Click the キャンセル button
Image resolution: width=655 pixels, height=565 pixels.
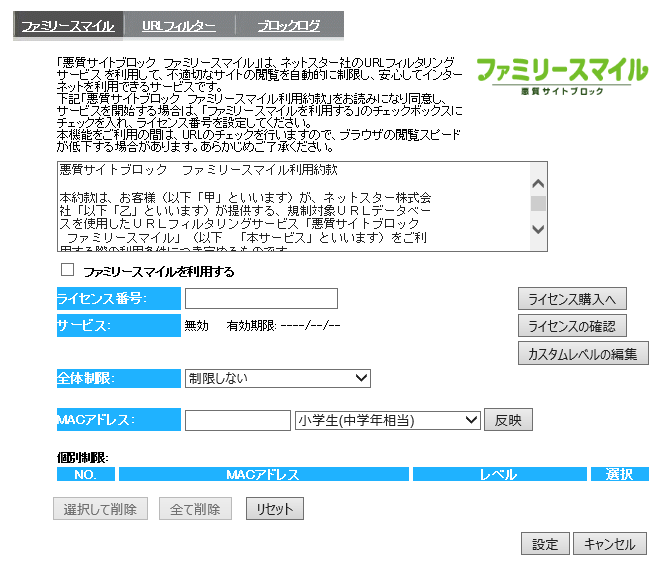[610, 544]
